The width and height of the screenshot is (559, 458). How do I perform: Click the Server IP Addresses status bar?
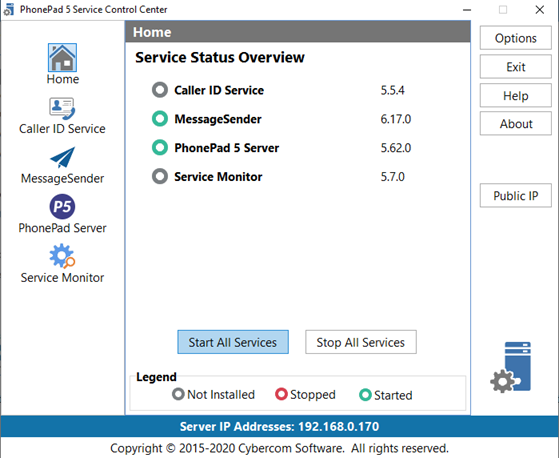[x=279, y=426]
